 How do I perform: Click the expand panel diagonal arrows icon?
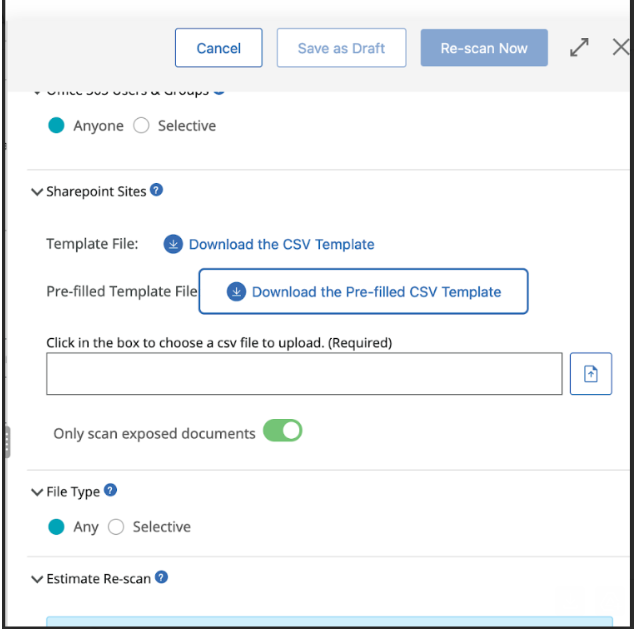click(579, 47)
